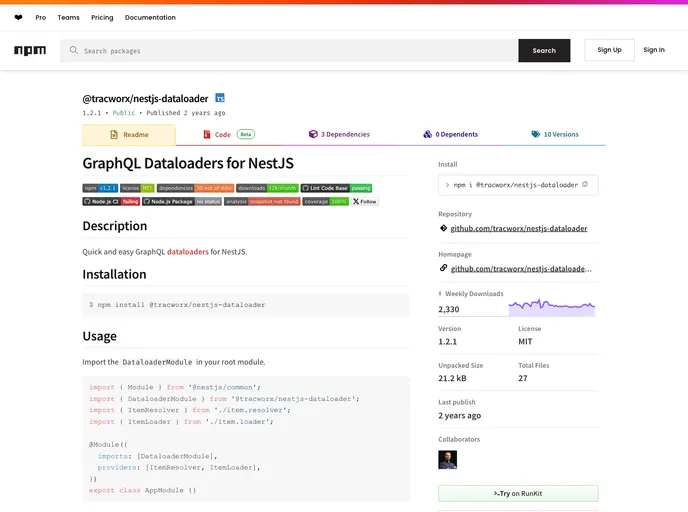Screen dimensions: 688x512
Task: Select the npm i install command text
Action: point(516,185)
